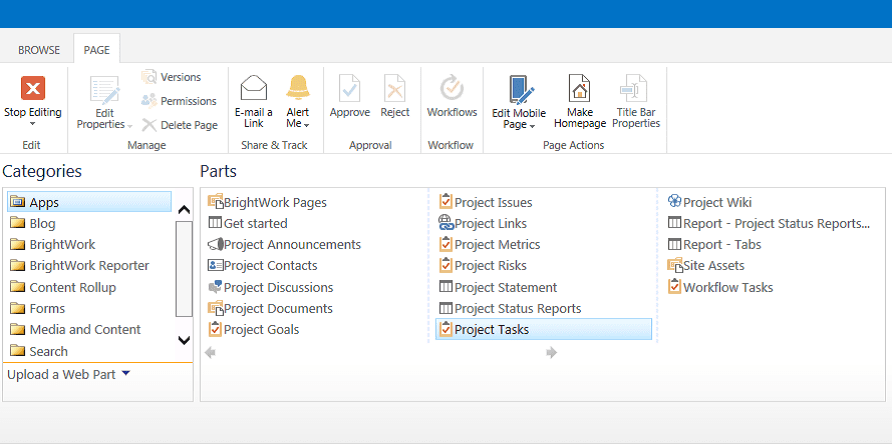
Task: Open the E-mail a Link envelope icon
Action: point(254,88)
